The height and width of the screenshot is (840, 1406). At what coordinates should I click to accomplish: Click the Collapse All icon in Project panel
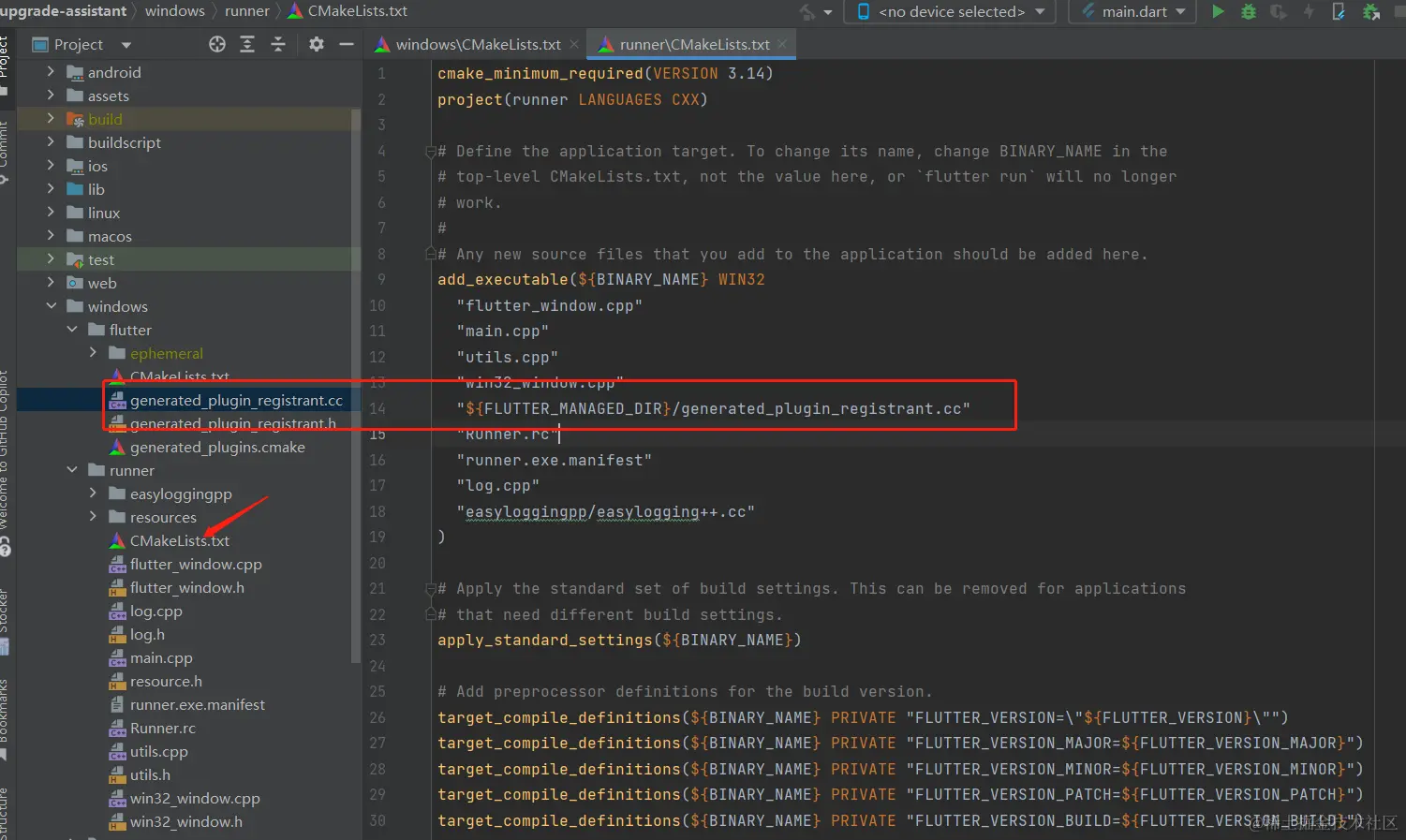pyautogui.click(x=278, y=44)
